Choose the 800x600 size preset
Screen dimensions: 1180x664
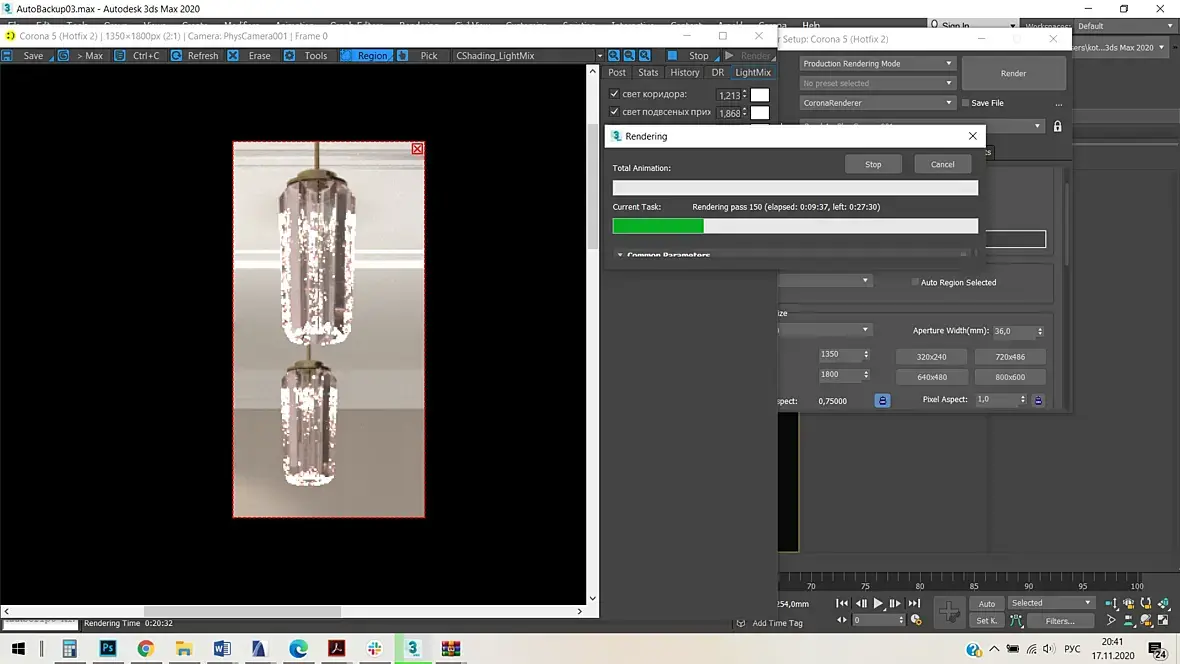(1010, 377)
